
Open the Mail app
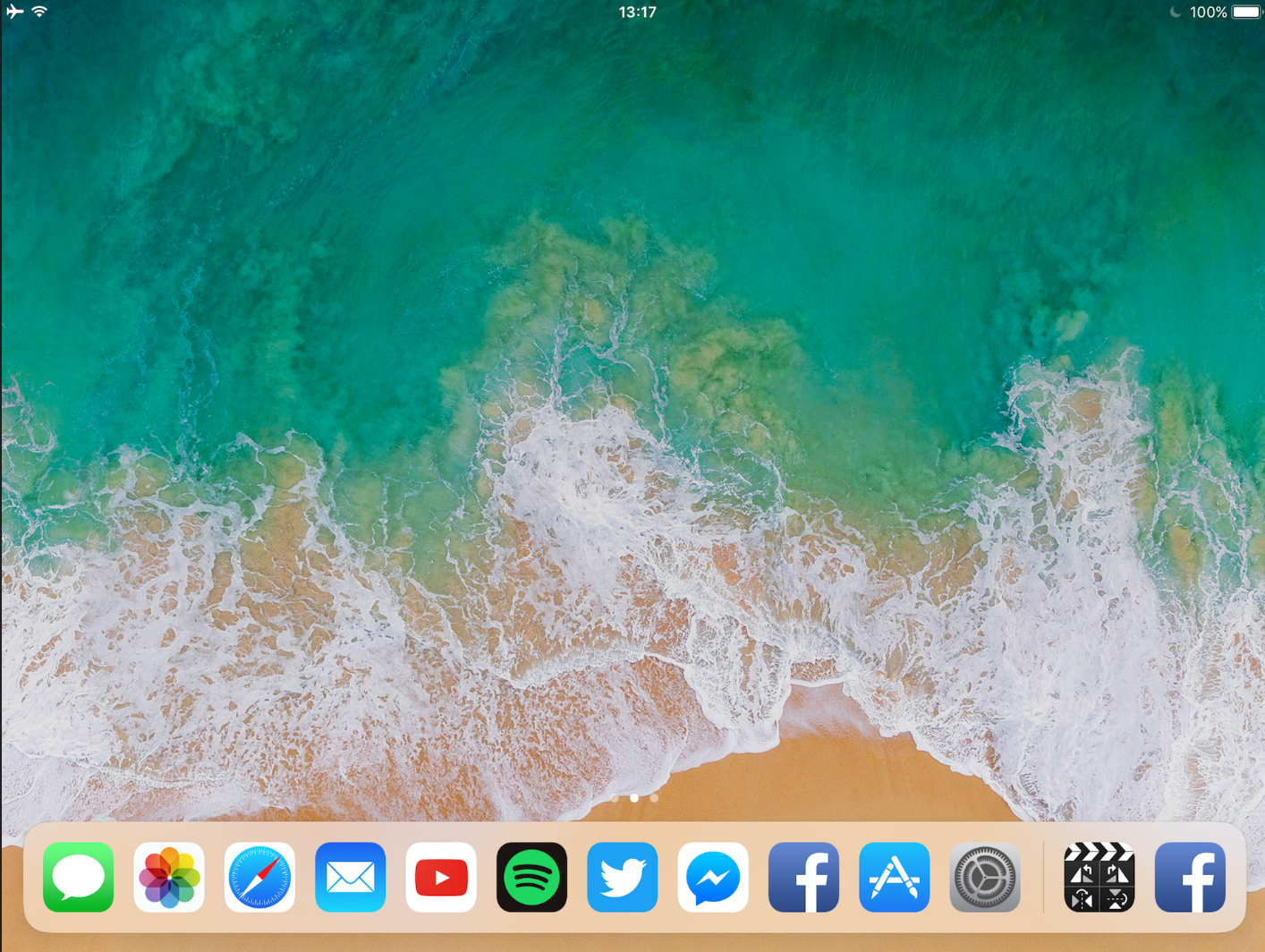(351, 877)
